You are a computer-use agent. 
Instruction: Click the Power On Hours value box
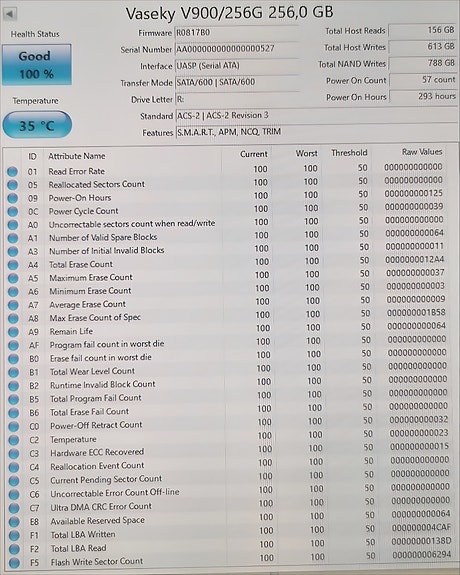(x=423, y=97)
